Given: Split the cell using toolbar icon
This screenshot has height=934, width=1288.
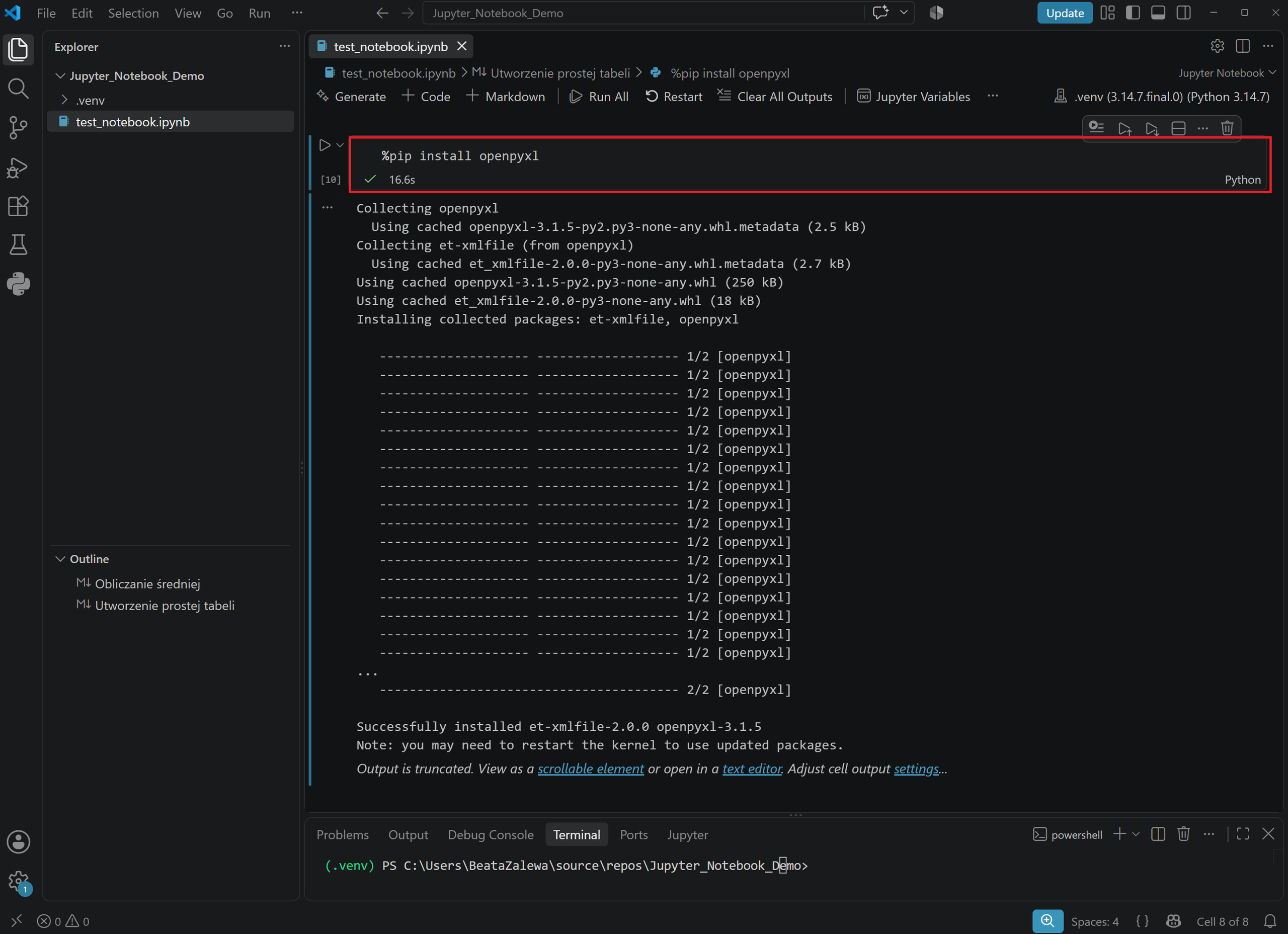Looking at the screenshot, I should [1178, 128].
